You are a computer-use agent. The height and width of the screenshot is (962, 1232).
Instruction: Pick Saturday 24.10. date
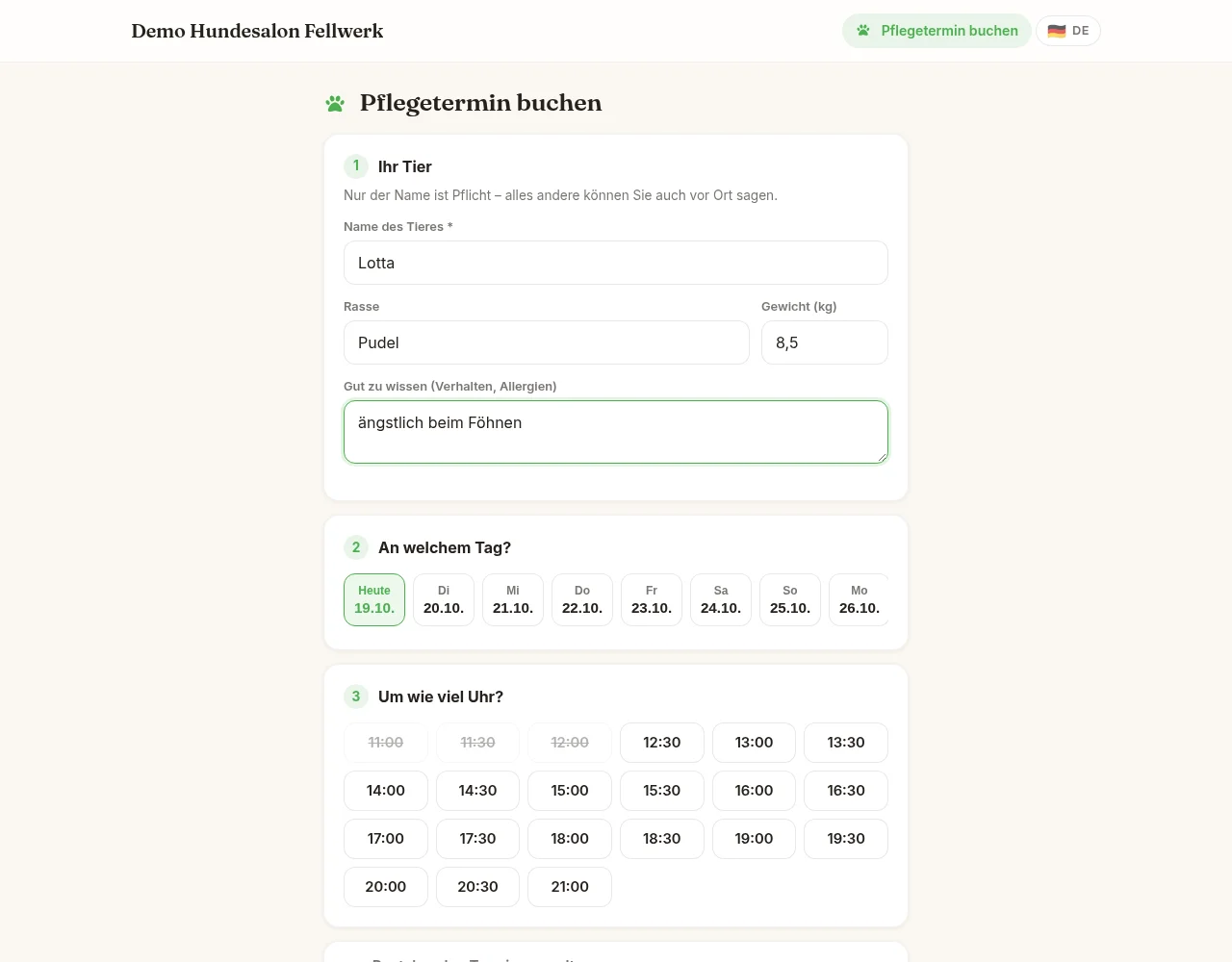721,600
